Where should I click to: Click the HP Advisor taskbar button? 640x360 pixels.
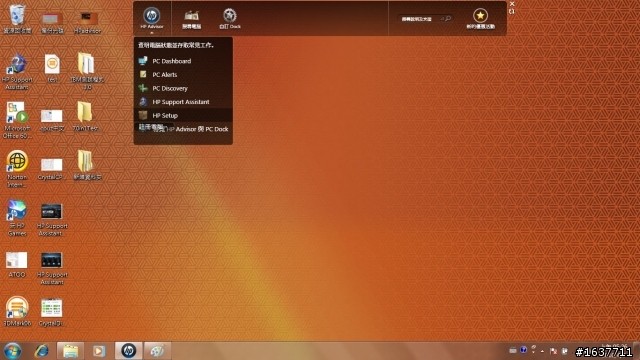point(129,351)
